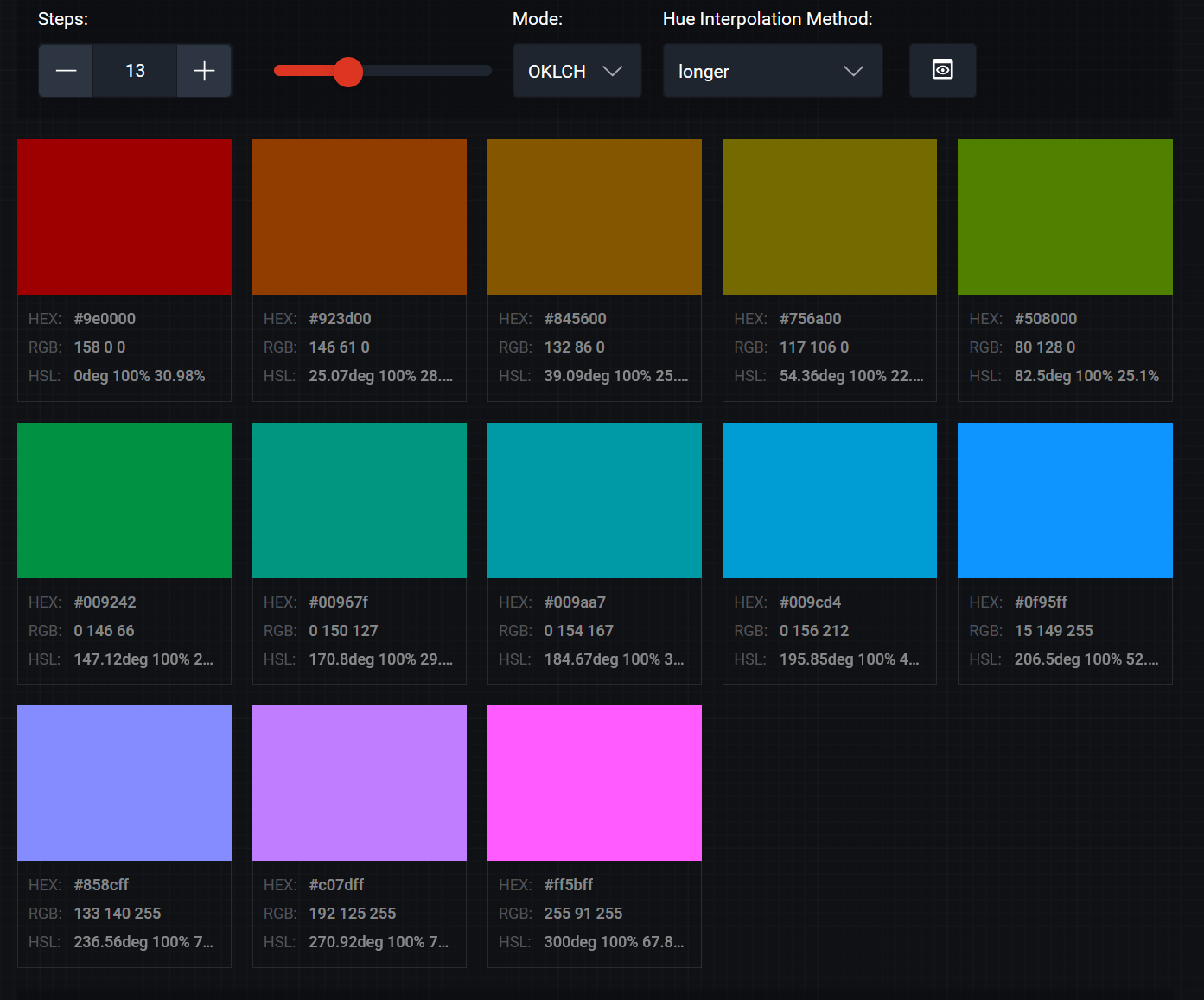Viewport: 1204px width, 1000px height.
Task: Select the RGB value 0 146 66
Action: (105, 631)
